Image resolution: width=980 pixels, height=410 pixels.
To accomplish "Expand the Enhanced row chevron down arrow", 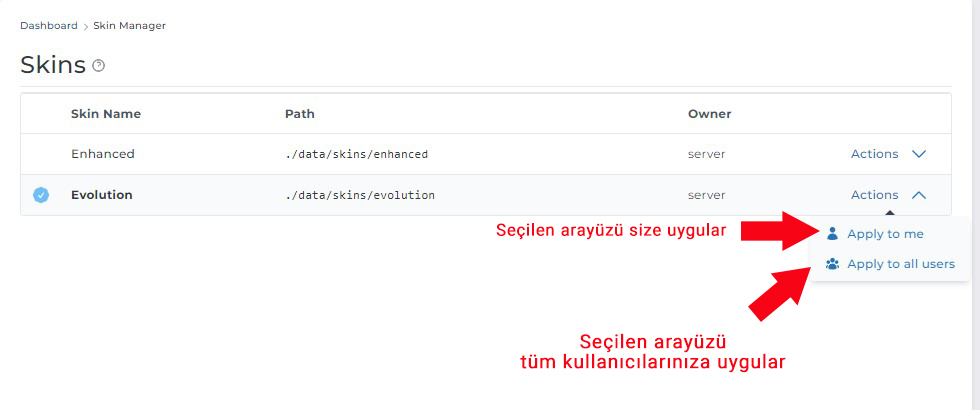I will [x=919, y=154].
